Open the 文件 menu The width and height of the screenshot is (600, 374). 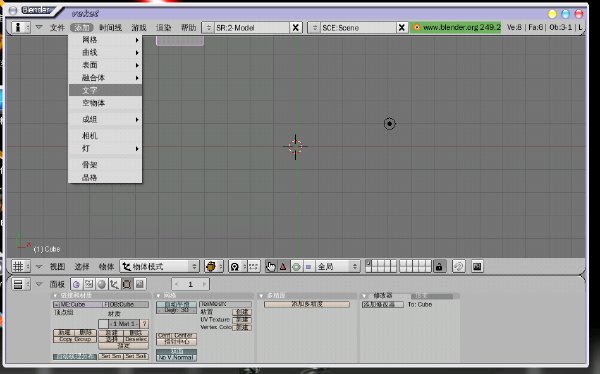[57, 28]
